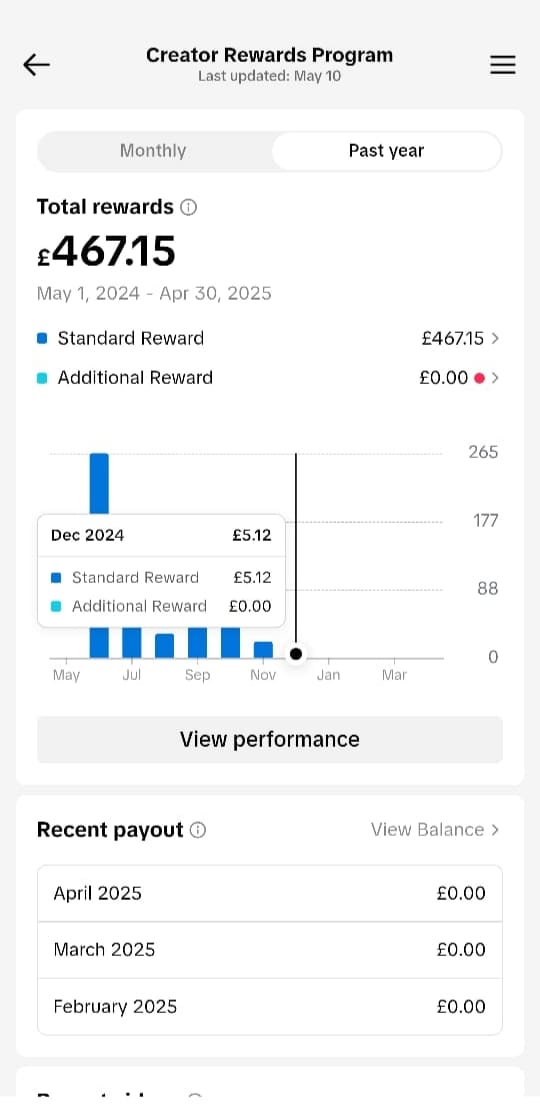Tap info icon beside Total rewards
The width and height of the screenshot is (540, 1104).
(x=188, y=207)
